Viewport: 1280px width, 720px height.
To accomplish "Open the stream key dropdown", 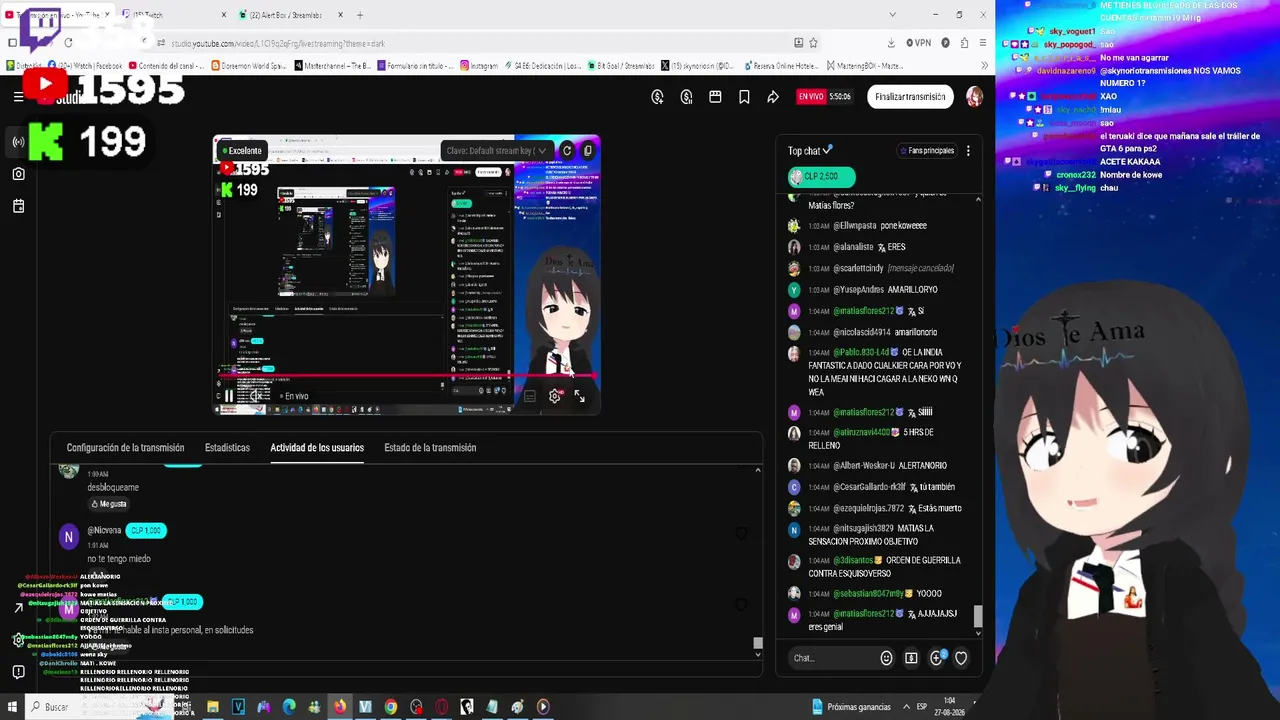I will [496, 151].
